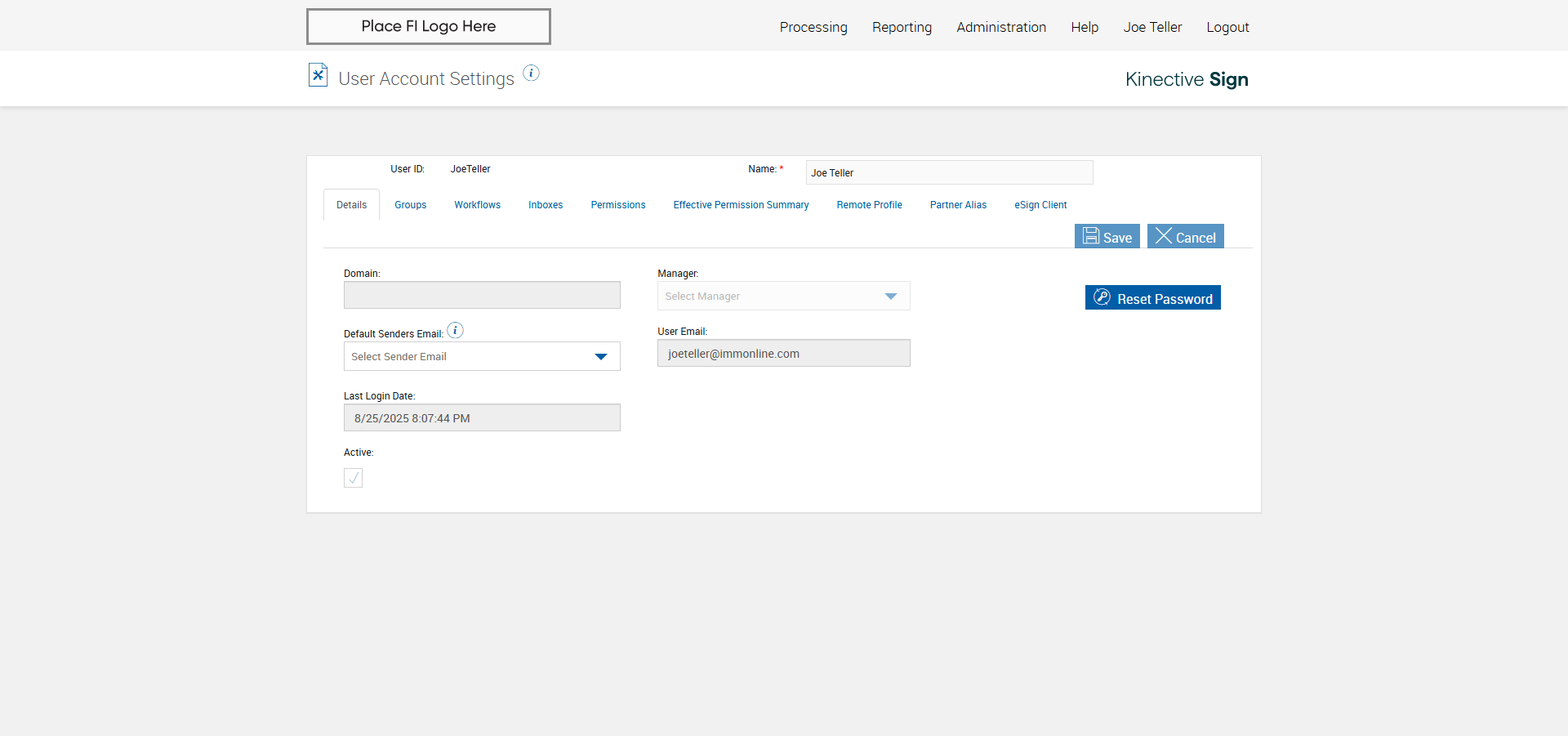Open the Processing menu
Viewport: 1568px width, 736px height.
[x=813, y=27]
